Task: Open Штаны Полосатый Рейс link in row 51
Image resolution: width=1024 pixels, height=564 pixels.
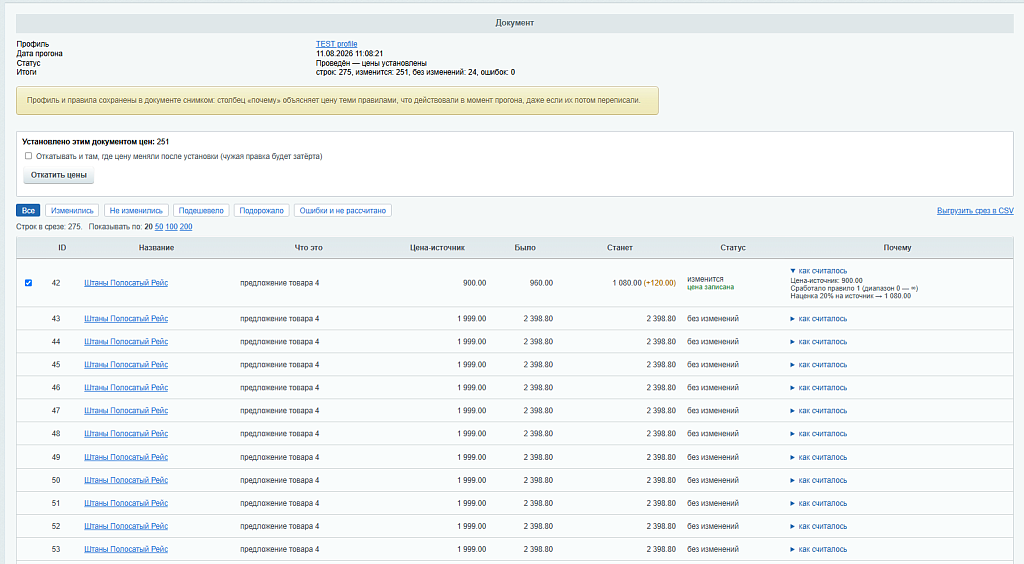Action: (126, 503)
